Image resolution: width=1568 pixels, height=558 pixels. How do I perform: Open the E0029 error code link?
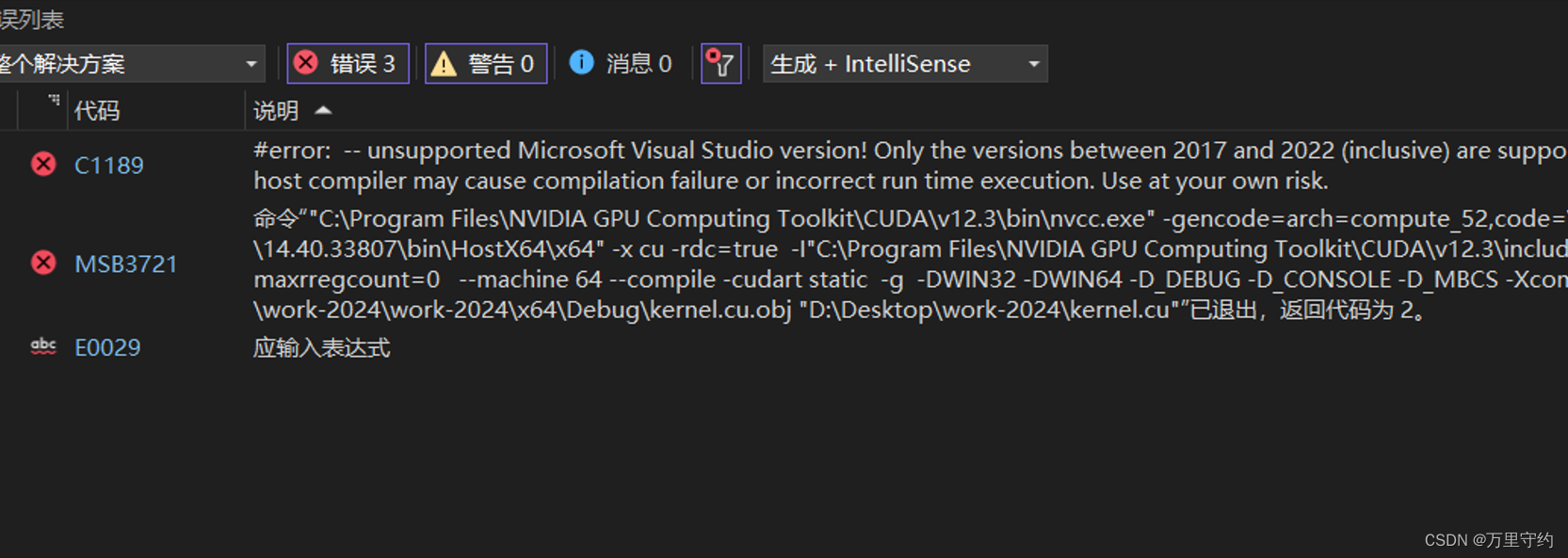point(107,347)
